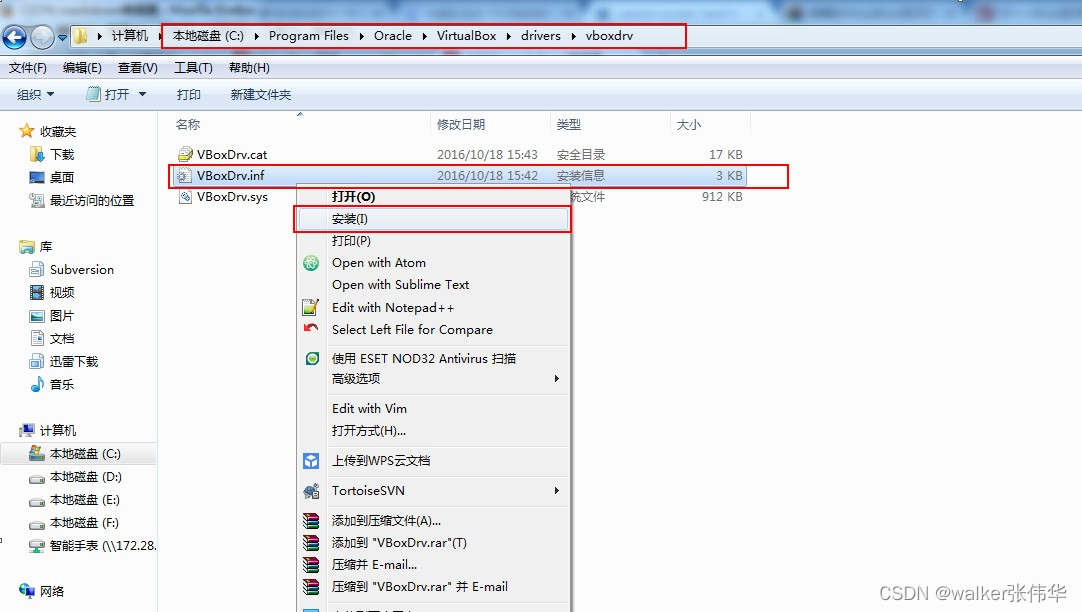Open Subversion library
This screenshot has width=1082, height=612.
tap(72, 269)
